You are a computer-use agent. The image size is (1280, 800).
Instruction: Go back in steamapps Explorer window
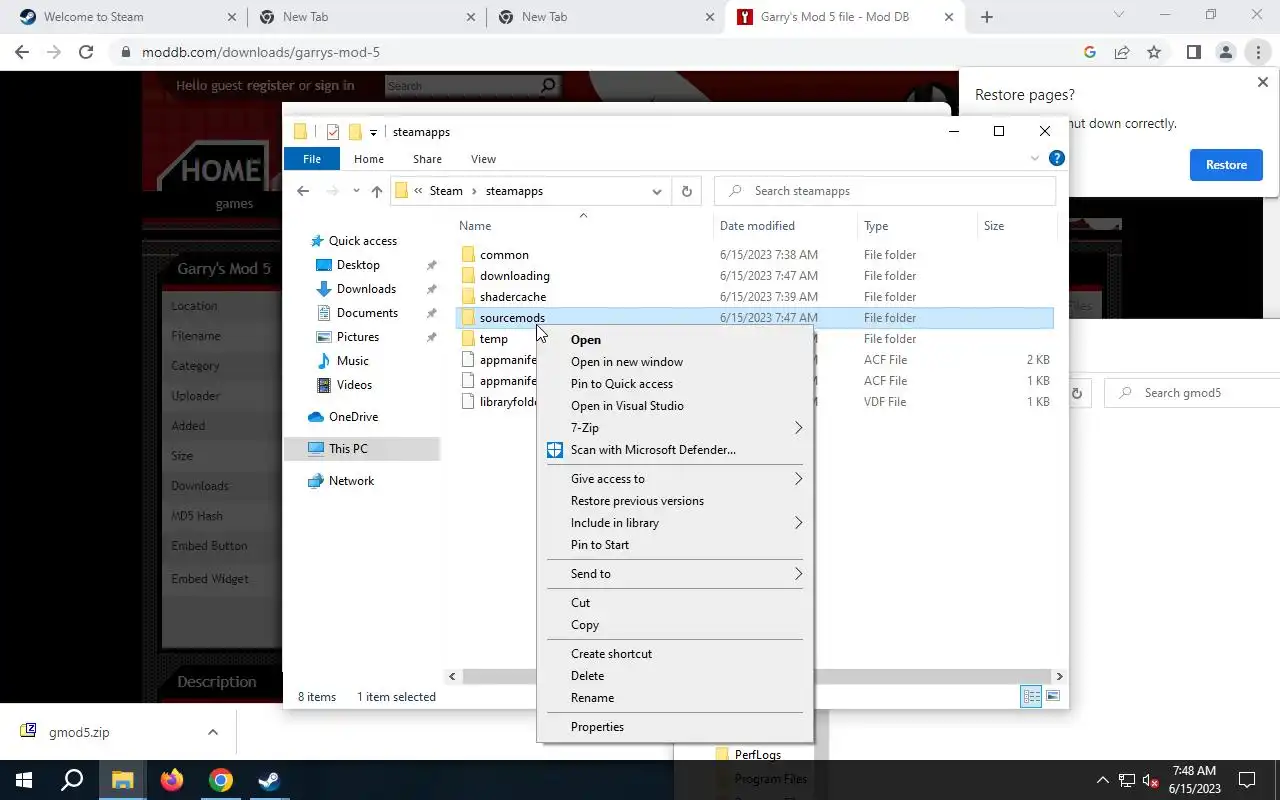303,191
